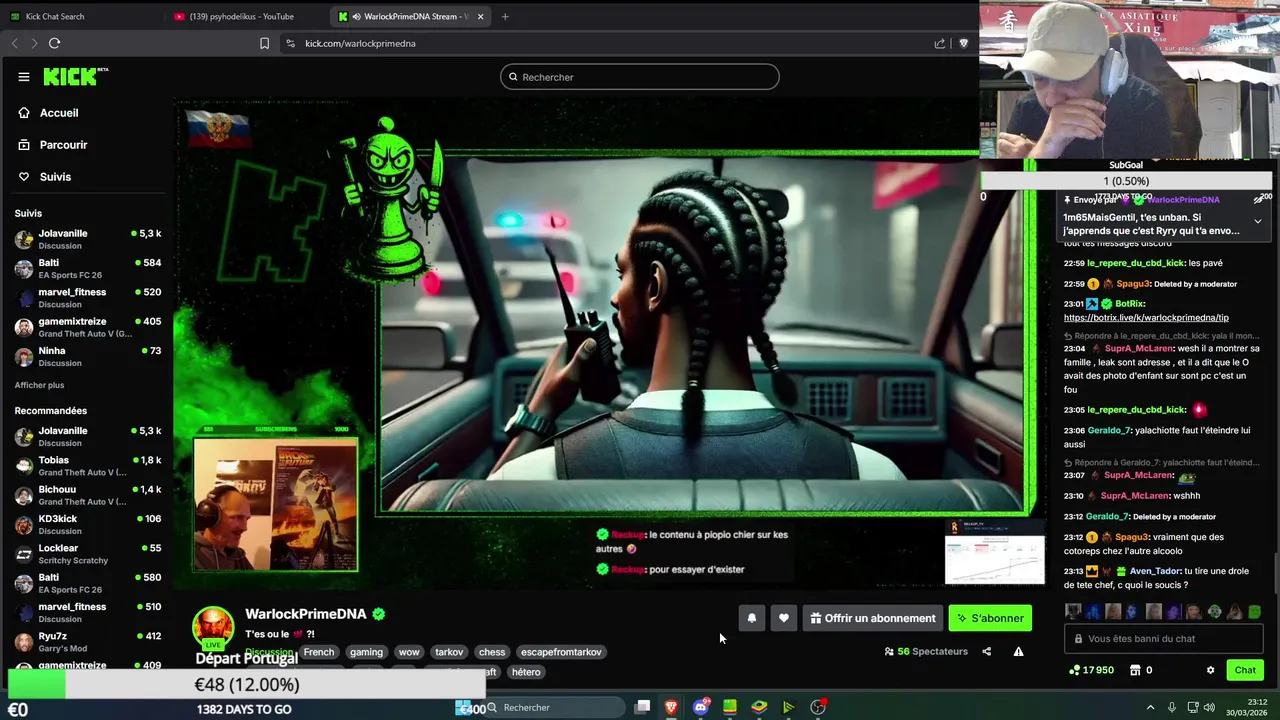Mute the tab via speaker icon on WarlockPrimeDNA tab
The width and height of the screenshot is (1280, 720).
tap(357, 16)
